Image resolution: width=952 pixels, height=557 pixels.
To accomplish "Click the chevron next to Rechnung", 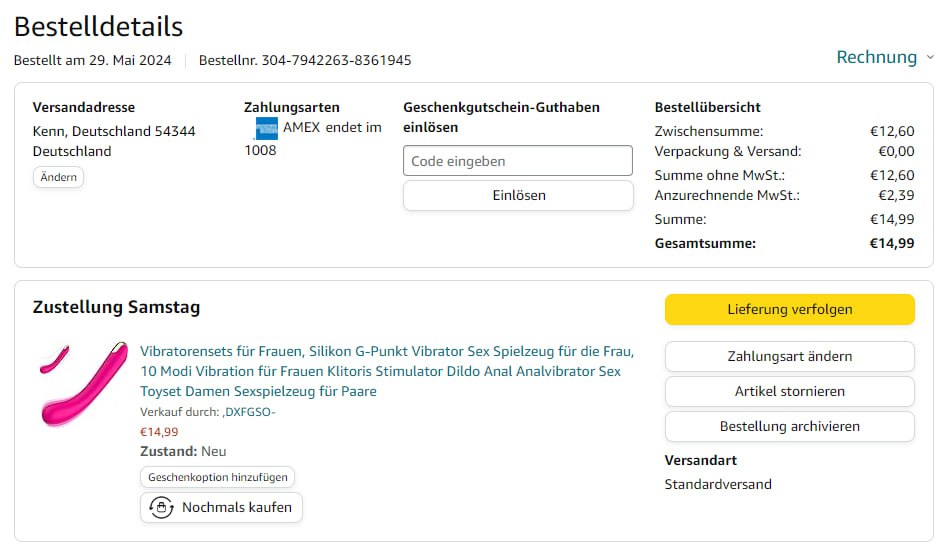I will click(x=930, y=58).
